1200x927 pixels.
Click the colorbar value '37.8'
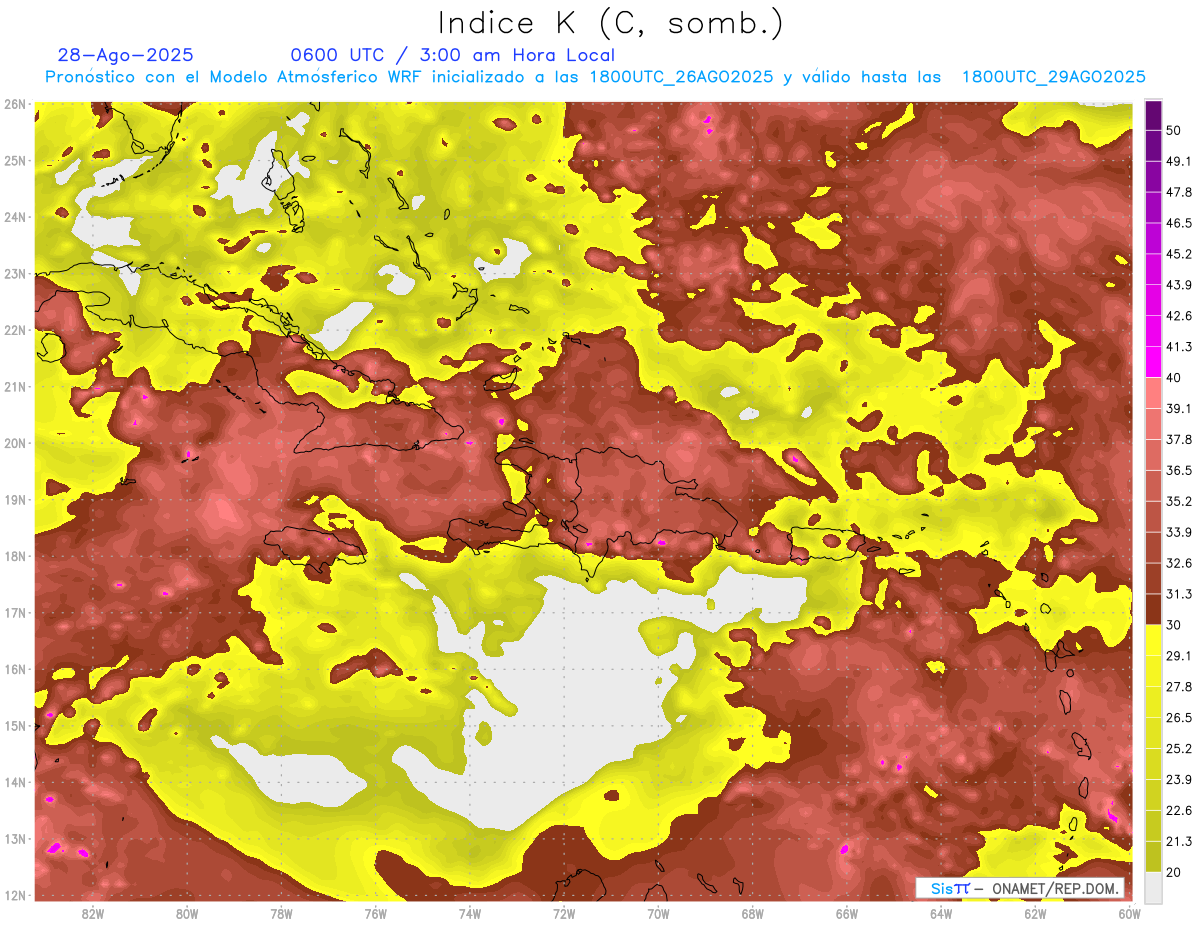pos(1178,439)
